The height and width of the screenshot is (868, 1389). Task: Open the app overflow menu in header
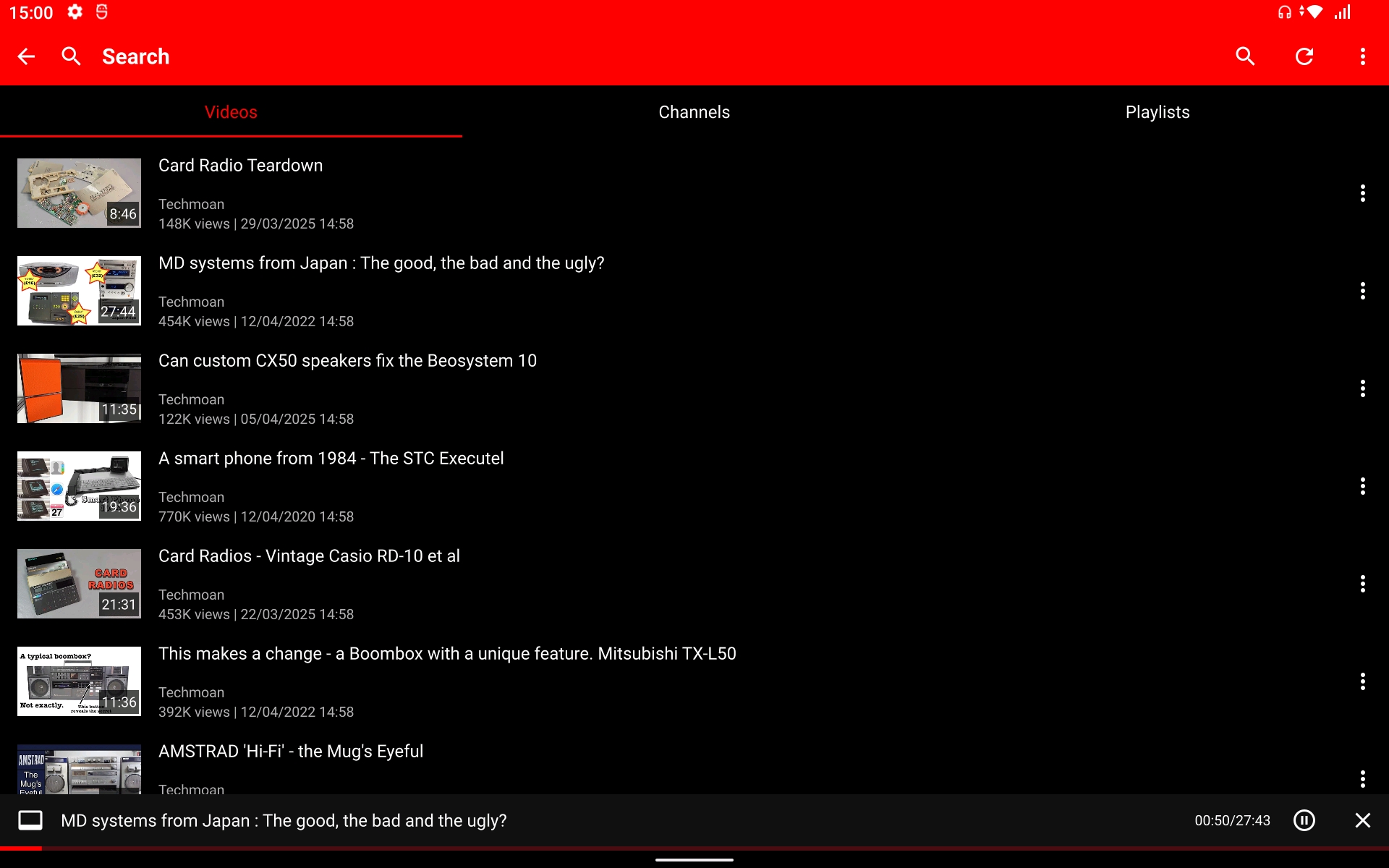coord(1363,56)
